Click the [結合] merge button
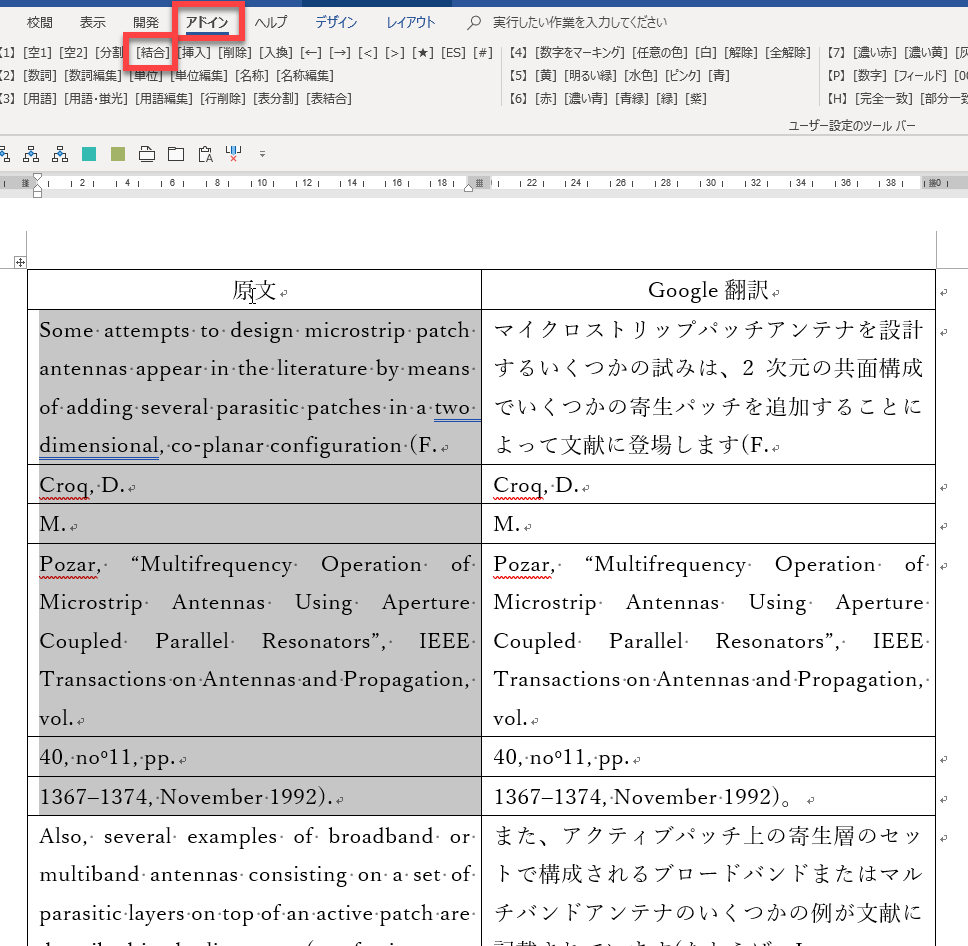This screenshot has height=946, width=968. [x=152, y=52]
